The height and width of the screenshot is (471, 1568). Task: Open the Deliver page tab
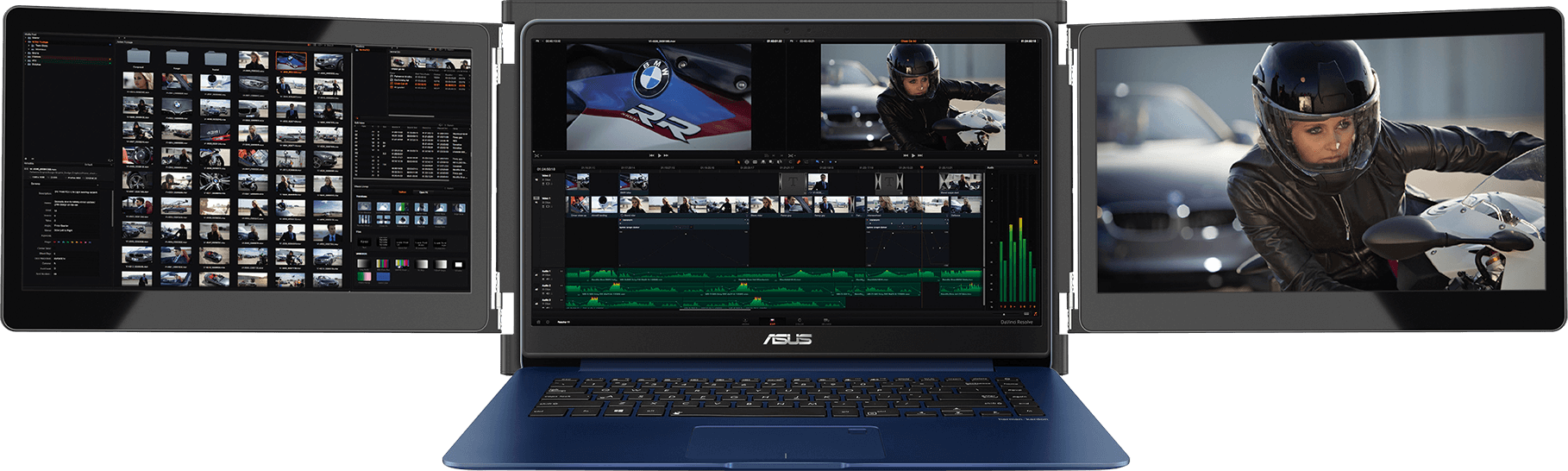[826, 321]
